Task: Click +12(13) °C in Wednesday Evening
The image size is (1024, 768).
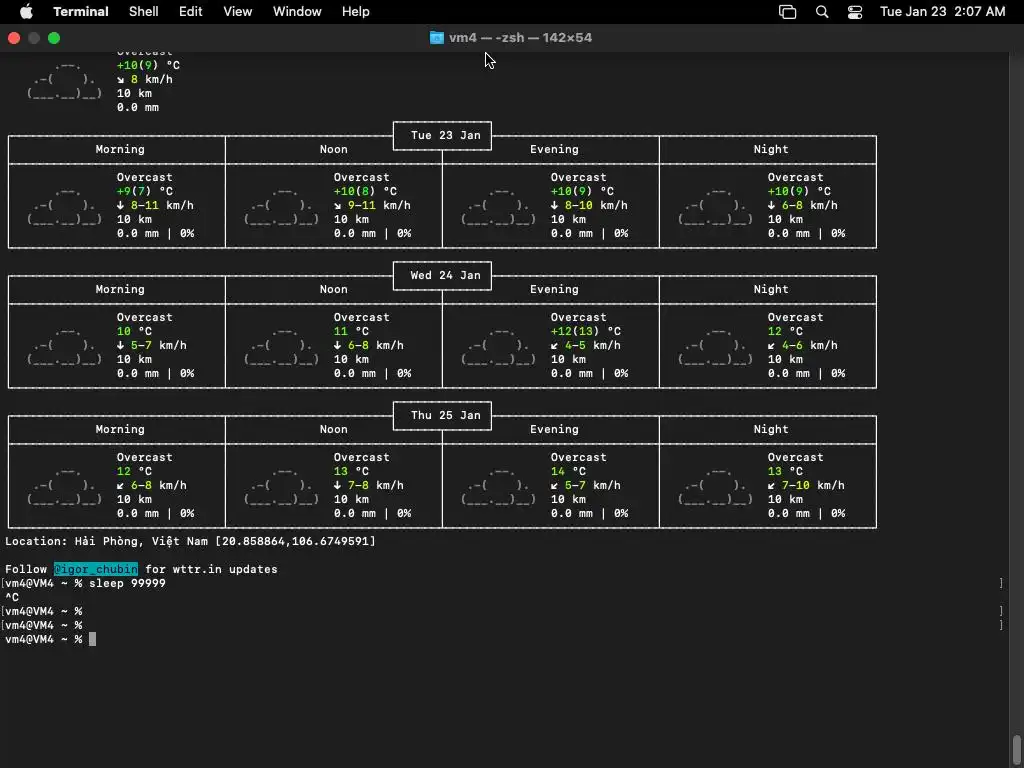Action: (586, 331)
